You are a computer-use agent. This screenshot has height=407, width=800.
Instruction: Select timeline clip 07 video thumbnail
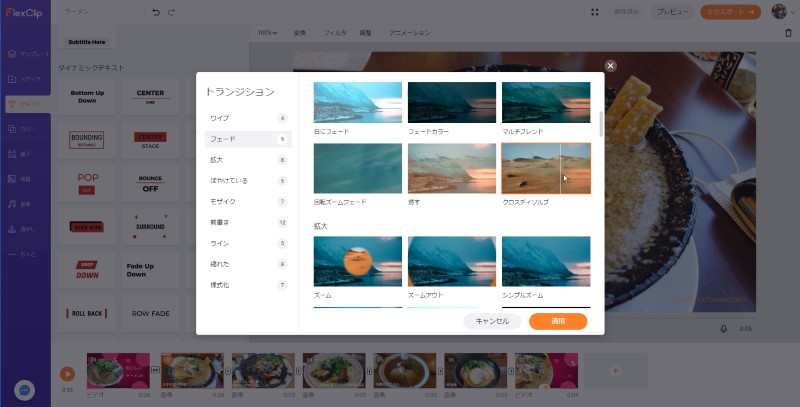pyautogui.click(x=546, y=371)
